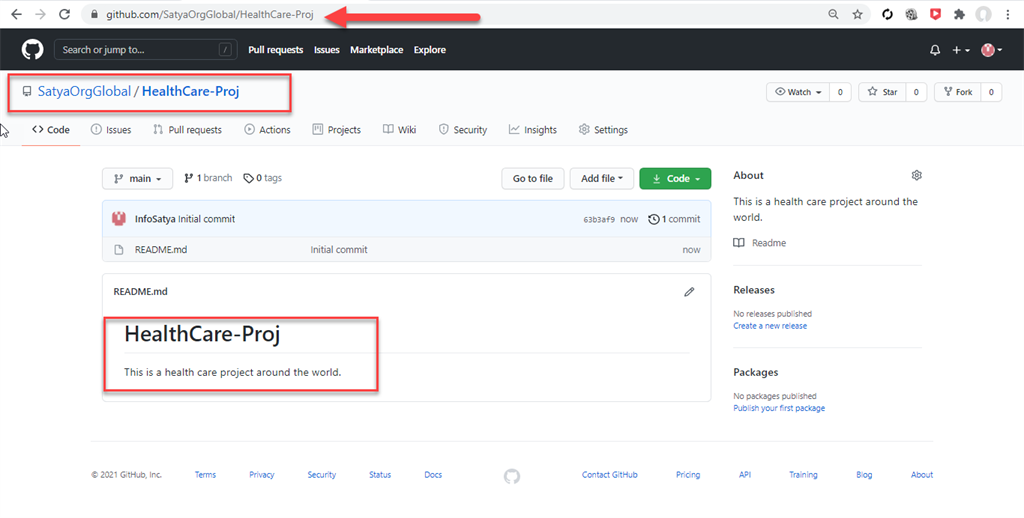The height and width of the screenshot is (518, 1024).
Task: Go forward with the browser forward arrow
Action: coord(40,14)
